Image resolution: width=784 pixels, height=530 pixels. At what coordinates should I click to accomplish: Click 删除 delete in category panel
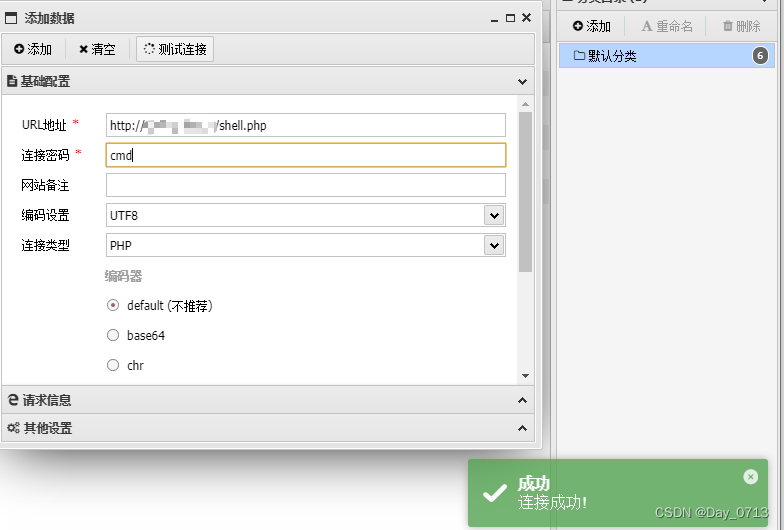coord(742,26)
